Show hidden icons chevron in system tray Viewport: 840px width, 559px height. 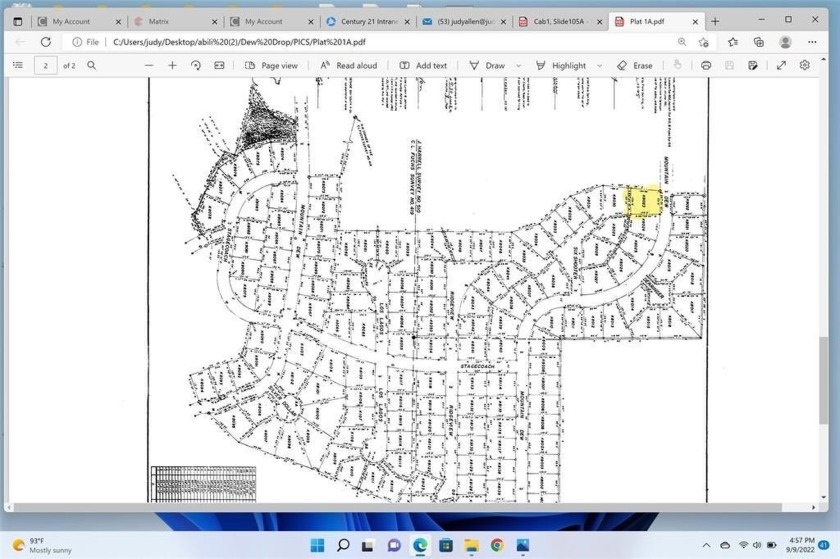coord(706,545)
